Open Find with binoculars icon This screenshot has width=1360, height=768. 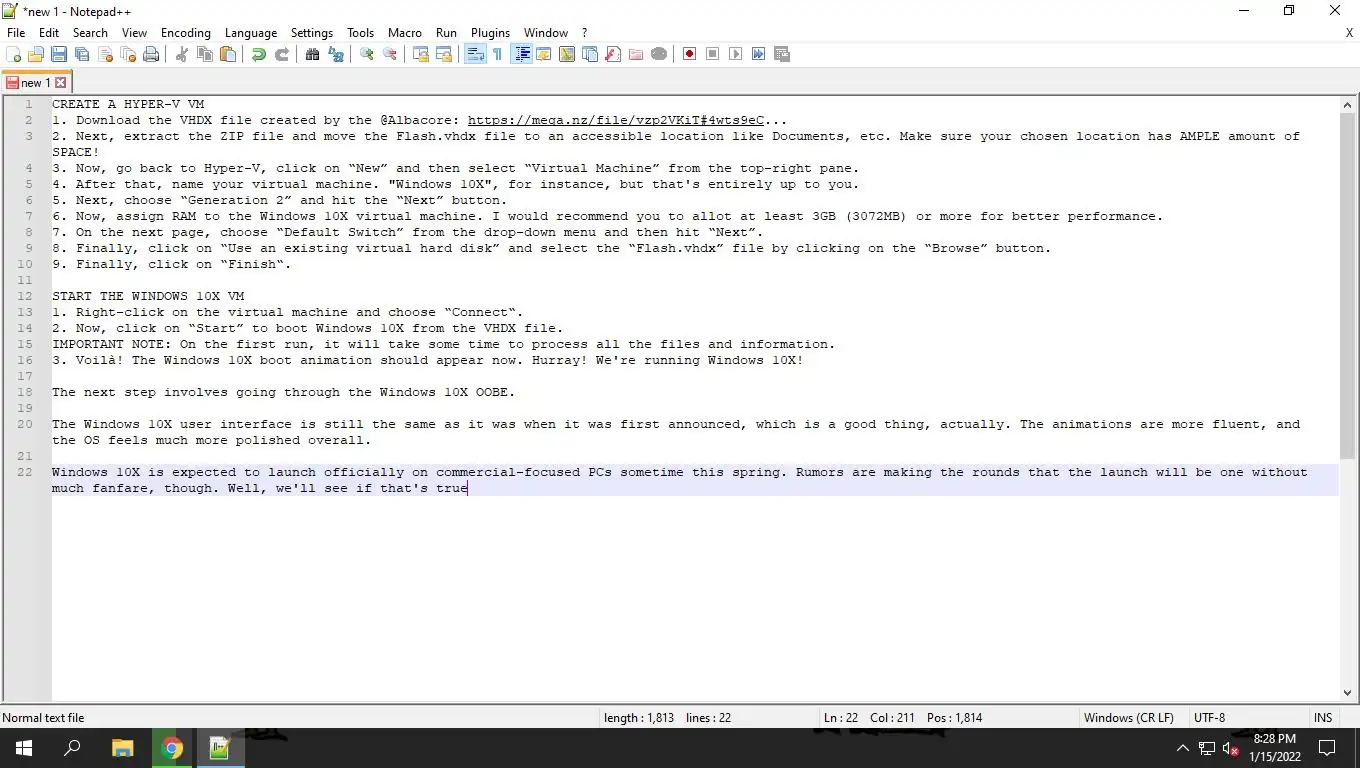312,54
